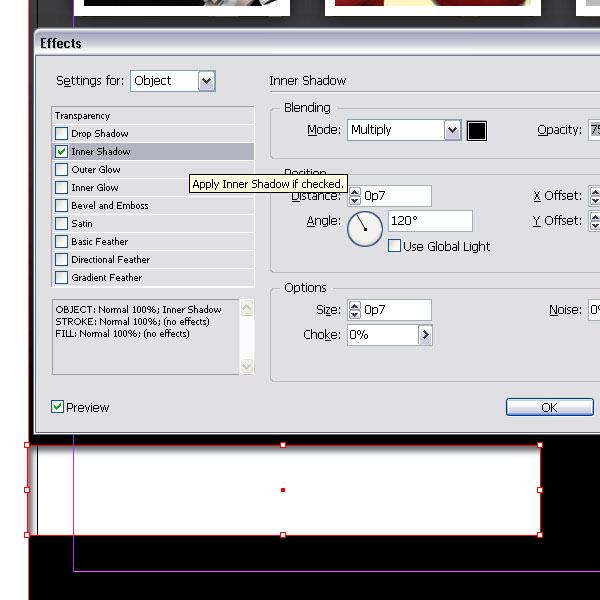
Task: Increase Size with stepper up arrow
Action: [x=355, y=306]
